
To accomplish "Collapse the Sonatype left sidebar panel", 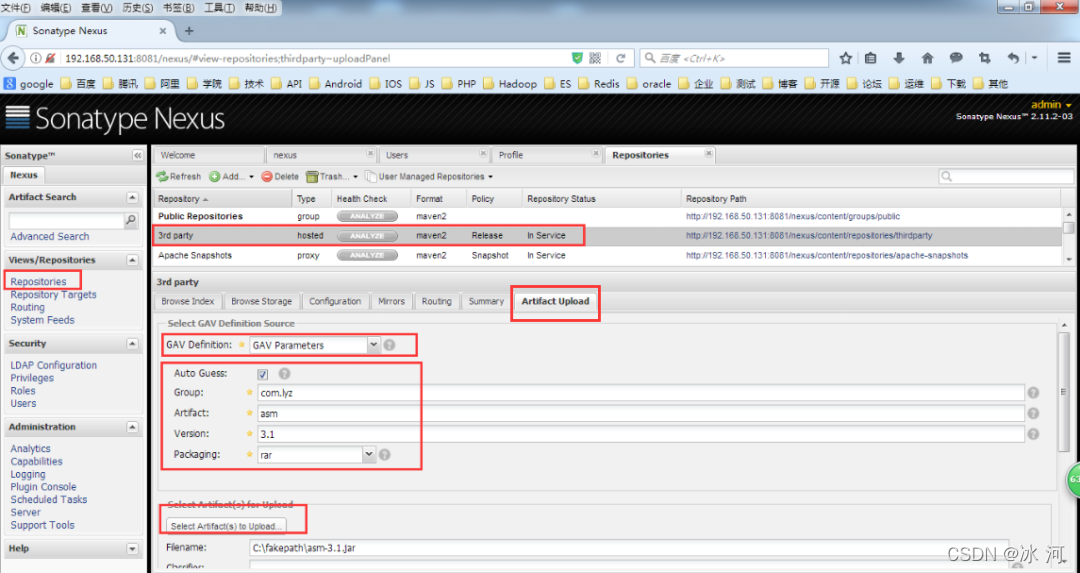I will pyautogui.click(x=137, y=156).
